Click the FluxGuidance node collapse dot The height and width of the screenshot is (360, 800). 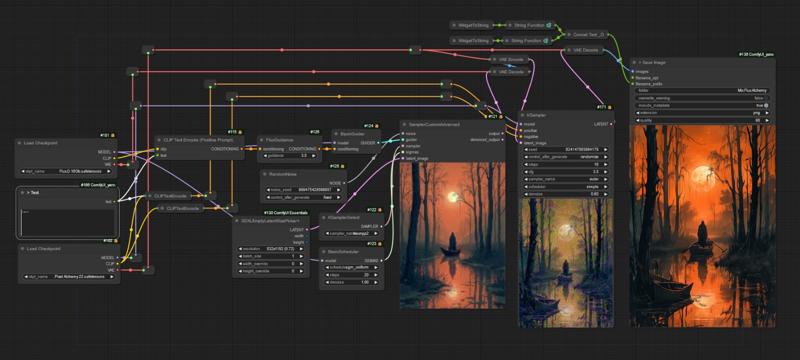click(x=262, y=140)
